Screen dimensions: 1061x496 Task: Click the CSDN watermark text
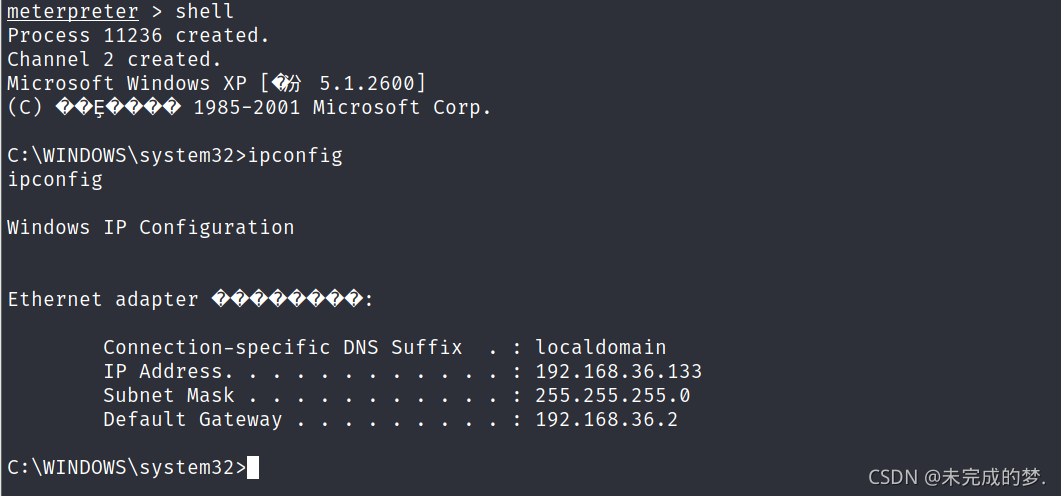(x=957, y=477)
